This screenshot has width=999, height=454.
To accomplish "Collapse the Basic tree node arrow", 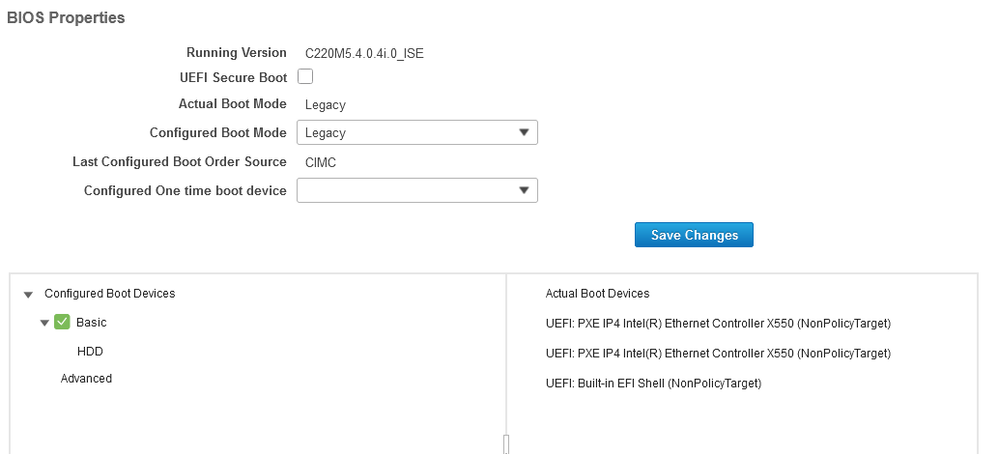I will pyautogui.click(x=44, y=323).
